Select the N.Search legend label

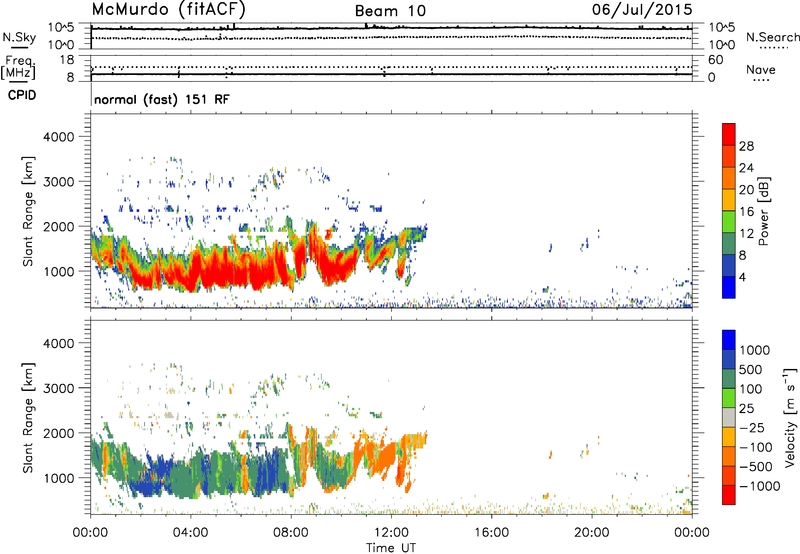pos(772,37)
